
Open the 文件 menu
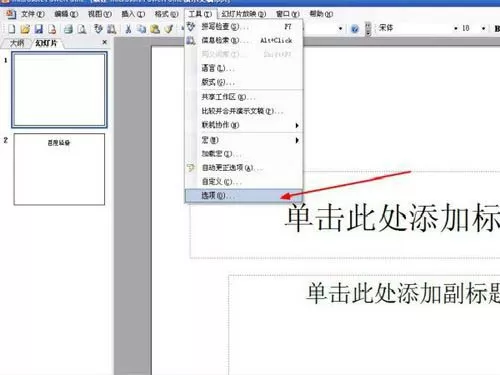click(33, 14)
